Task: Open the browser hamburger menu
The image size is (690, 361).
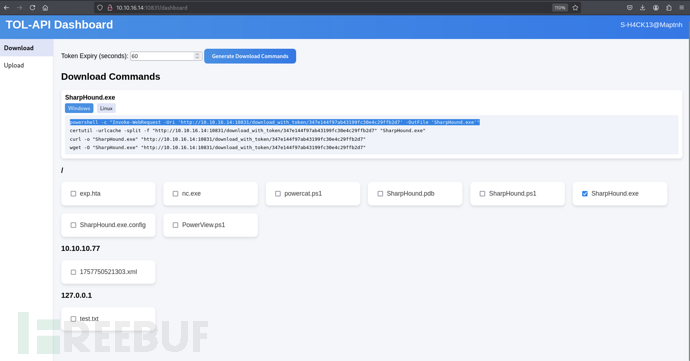Action: coord(682,7)
